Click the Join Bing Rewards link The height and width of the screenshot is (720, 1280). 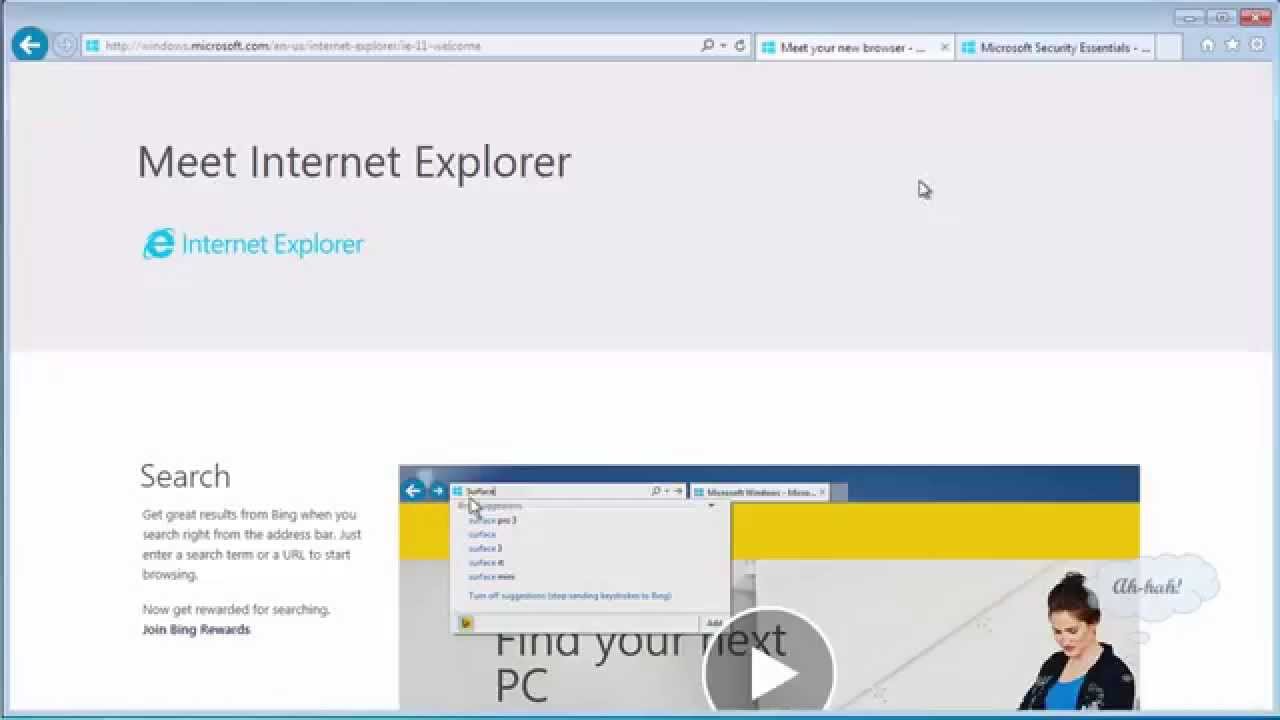tap(196, 629)
